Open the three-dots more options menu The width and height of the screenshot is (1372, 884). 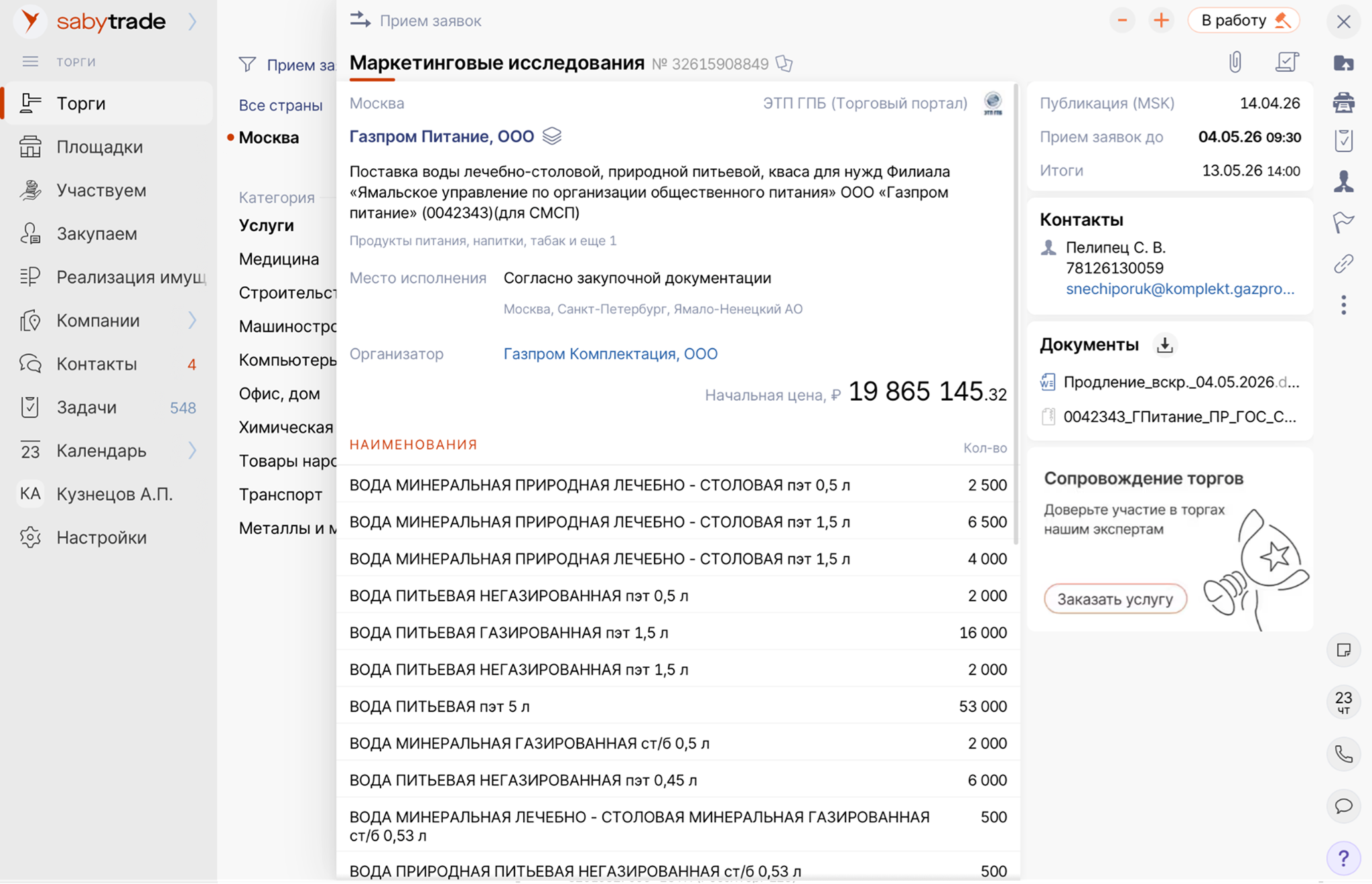coord(1343,305)
